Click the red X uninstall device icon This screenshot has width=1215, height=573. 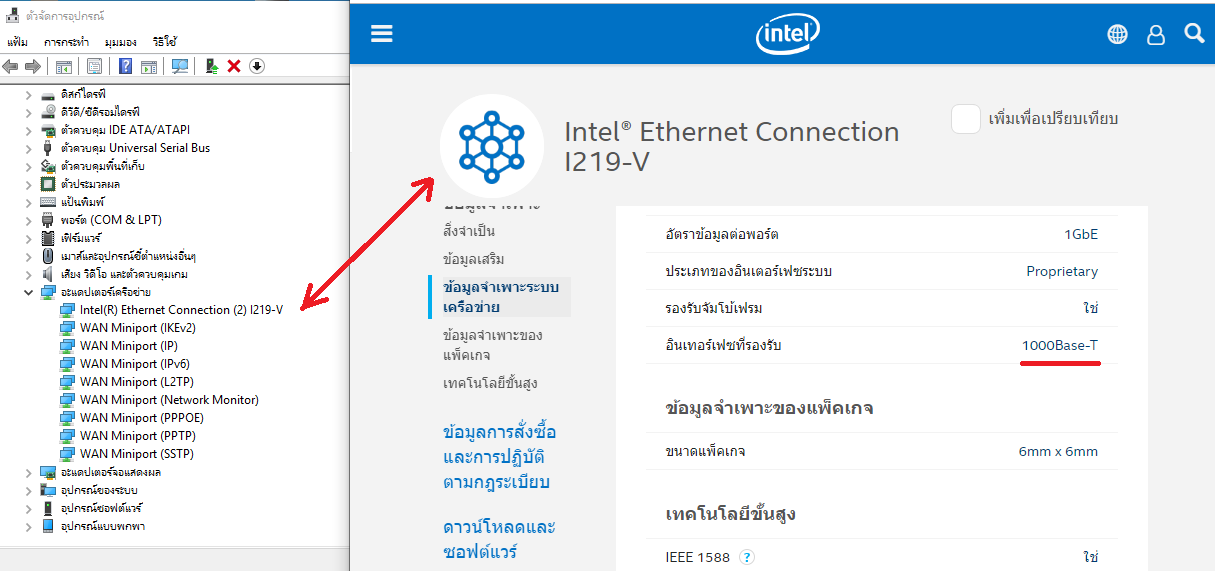(234, 66)
